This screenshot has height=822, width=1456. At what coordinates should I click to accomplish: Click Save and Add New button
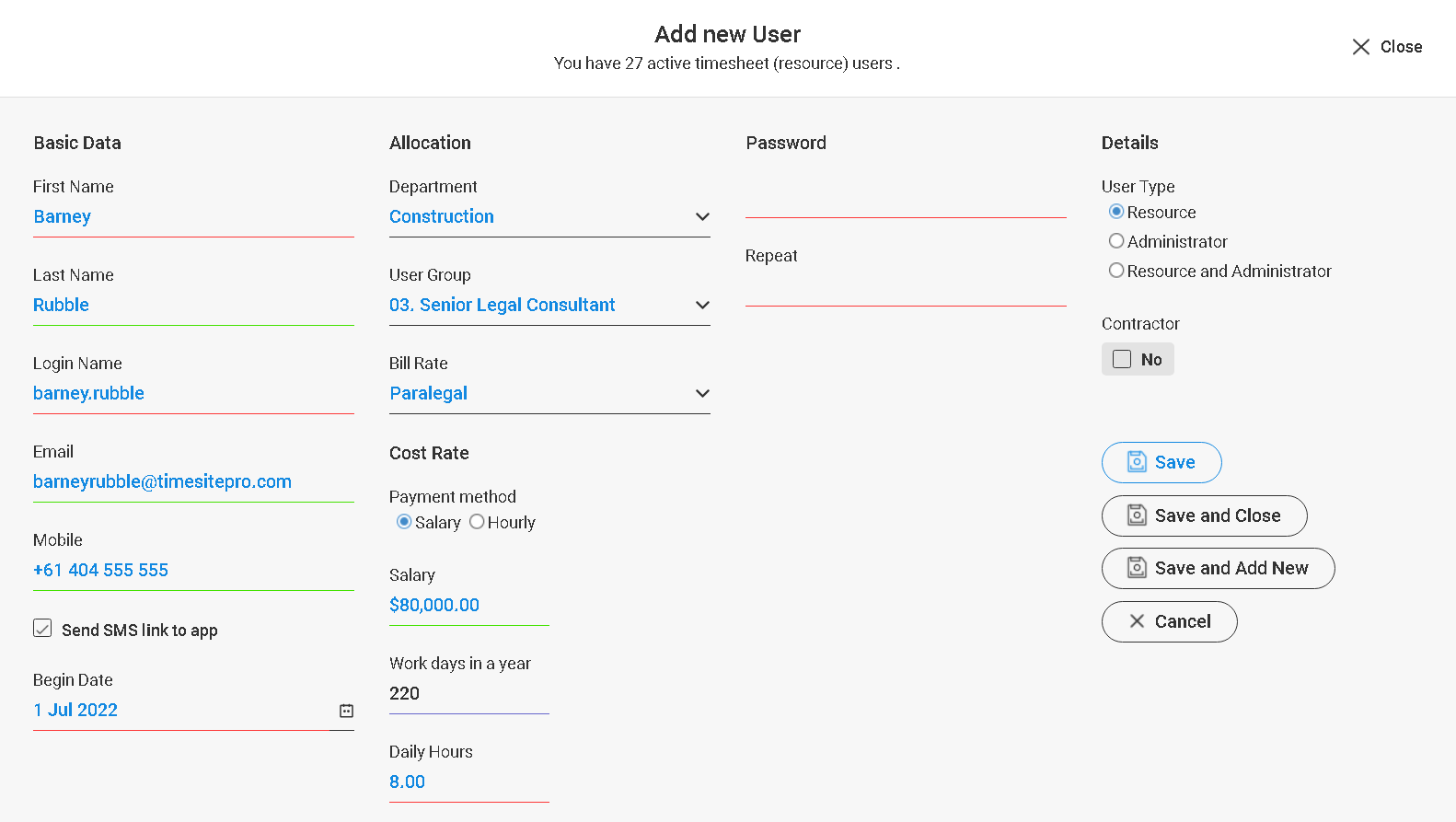(x=1218, y=568)
